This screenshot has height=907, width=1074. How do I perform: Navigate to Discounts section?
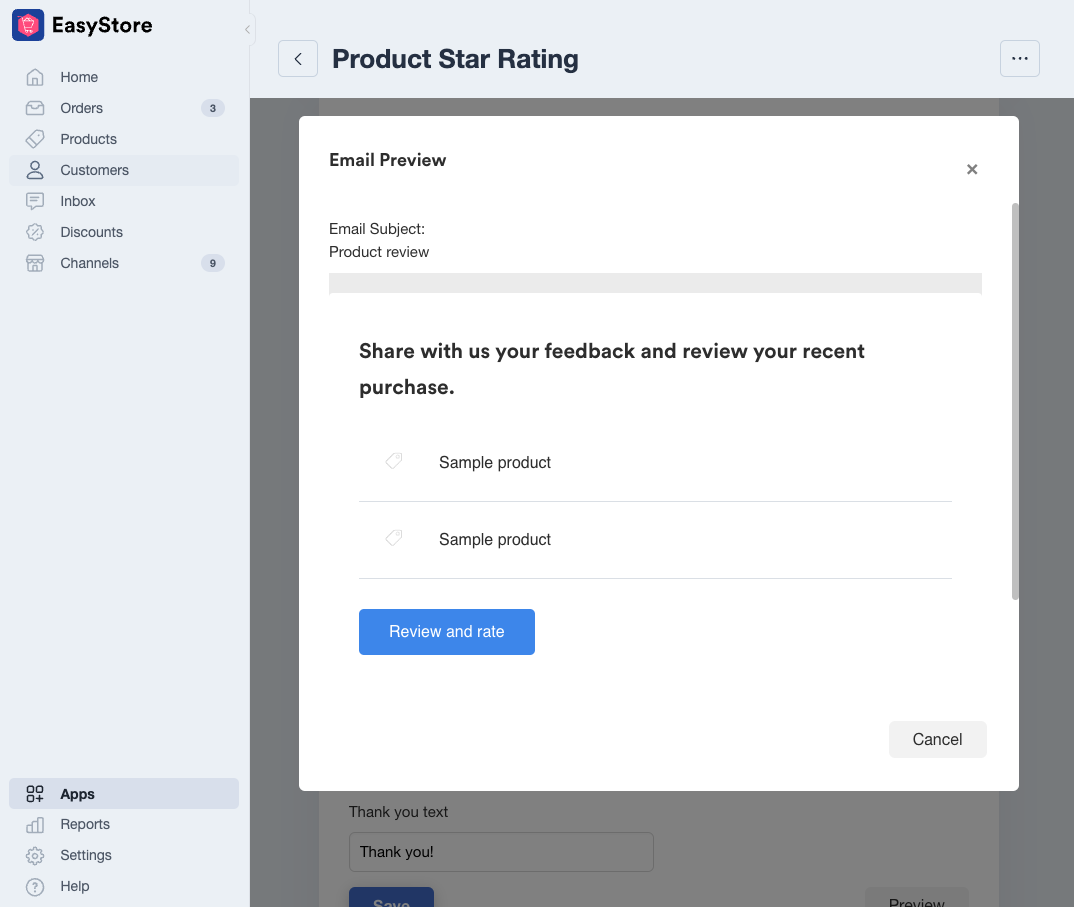tap(124, 232)
